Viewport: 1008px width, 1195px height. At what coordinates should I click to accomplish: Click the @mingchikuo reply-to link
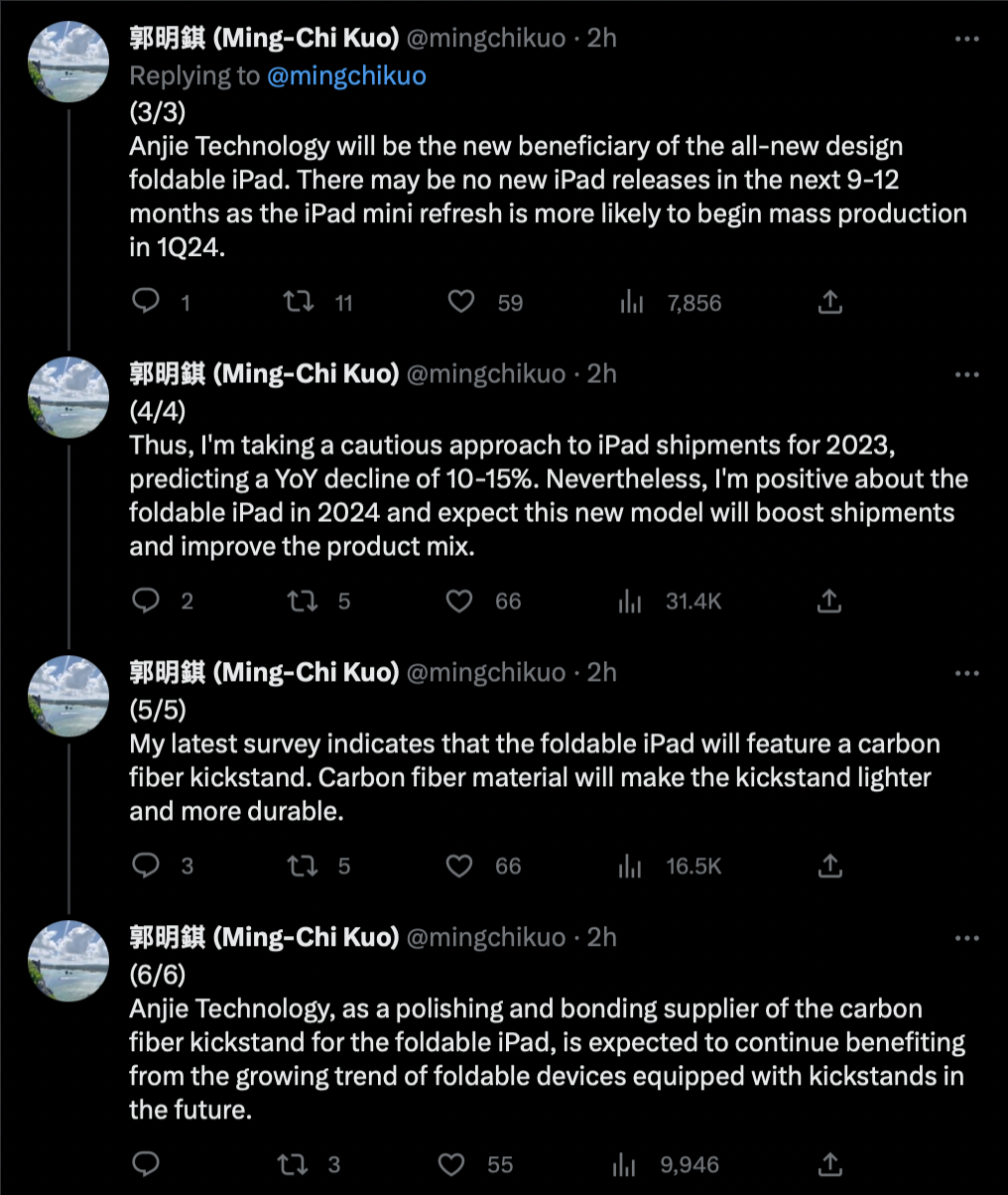(x=346, y=75)
